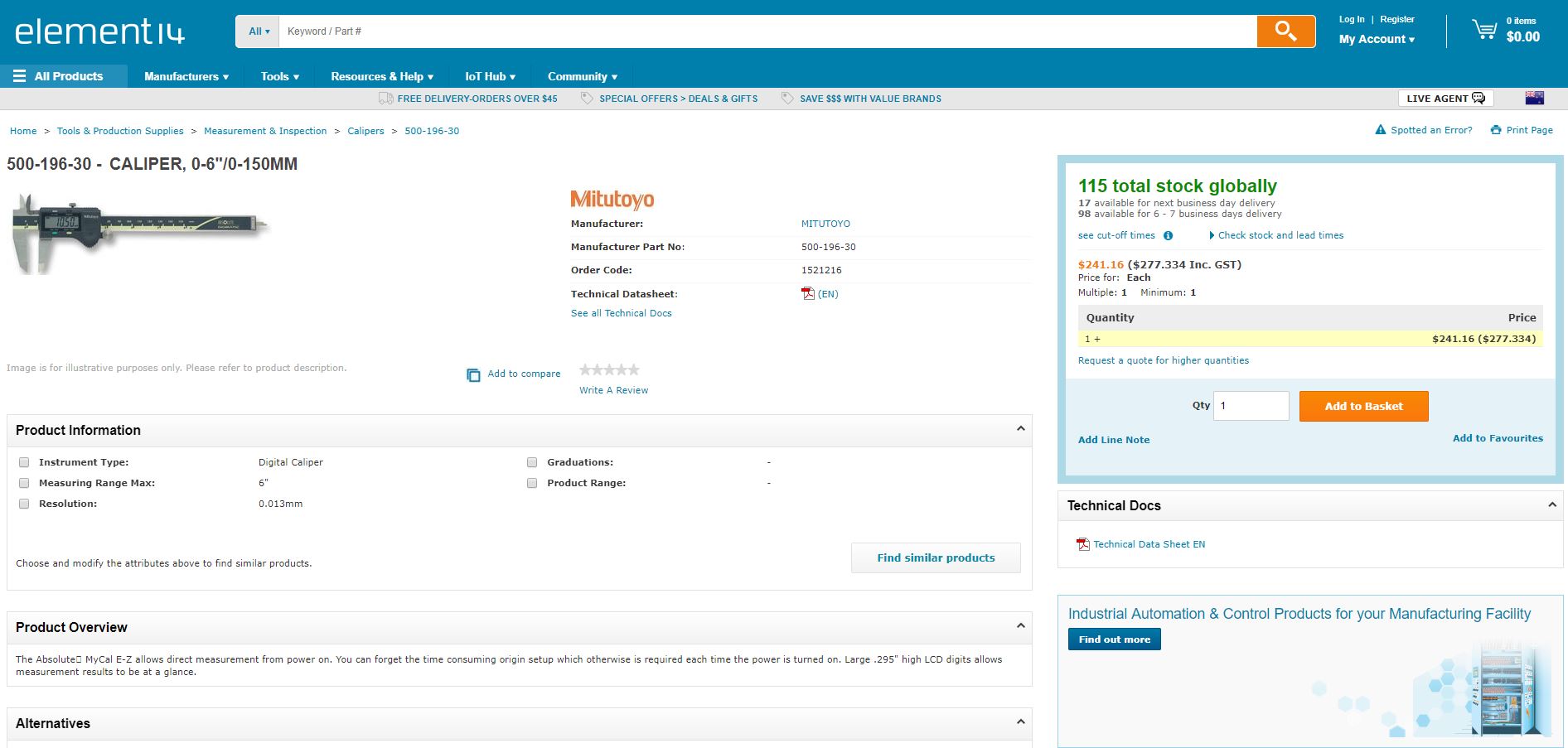Open the All category search dropdown

pos(259,31)
